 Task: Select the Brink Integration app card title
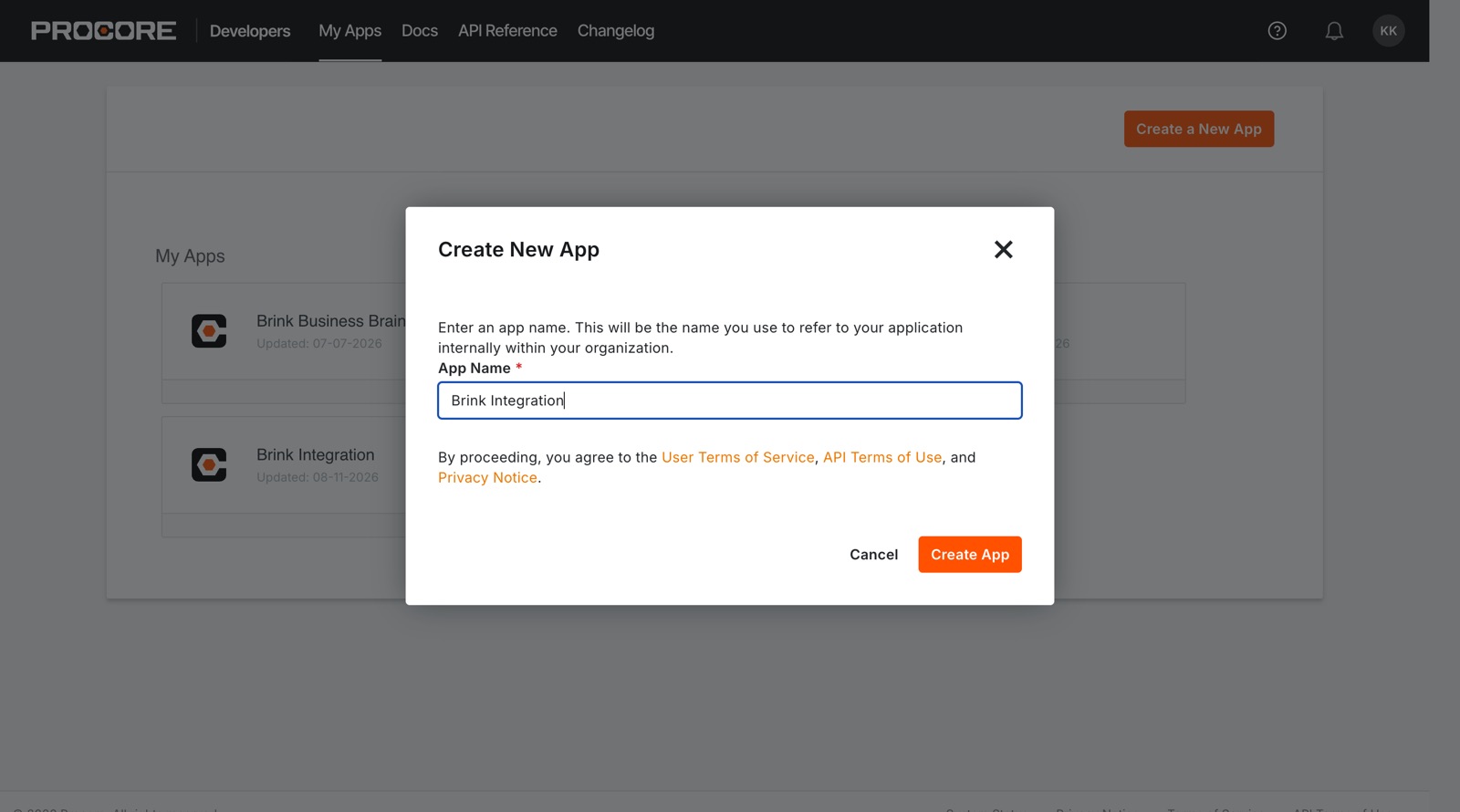[316, 454]
